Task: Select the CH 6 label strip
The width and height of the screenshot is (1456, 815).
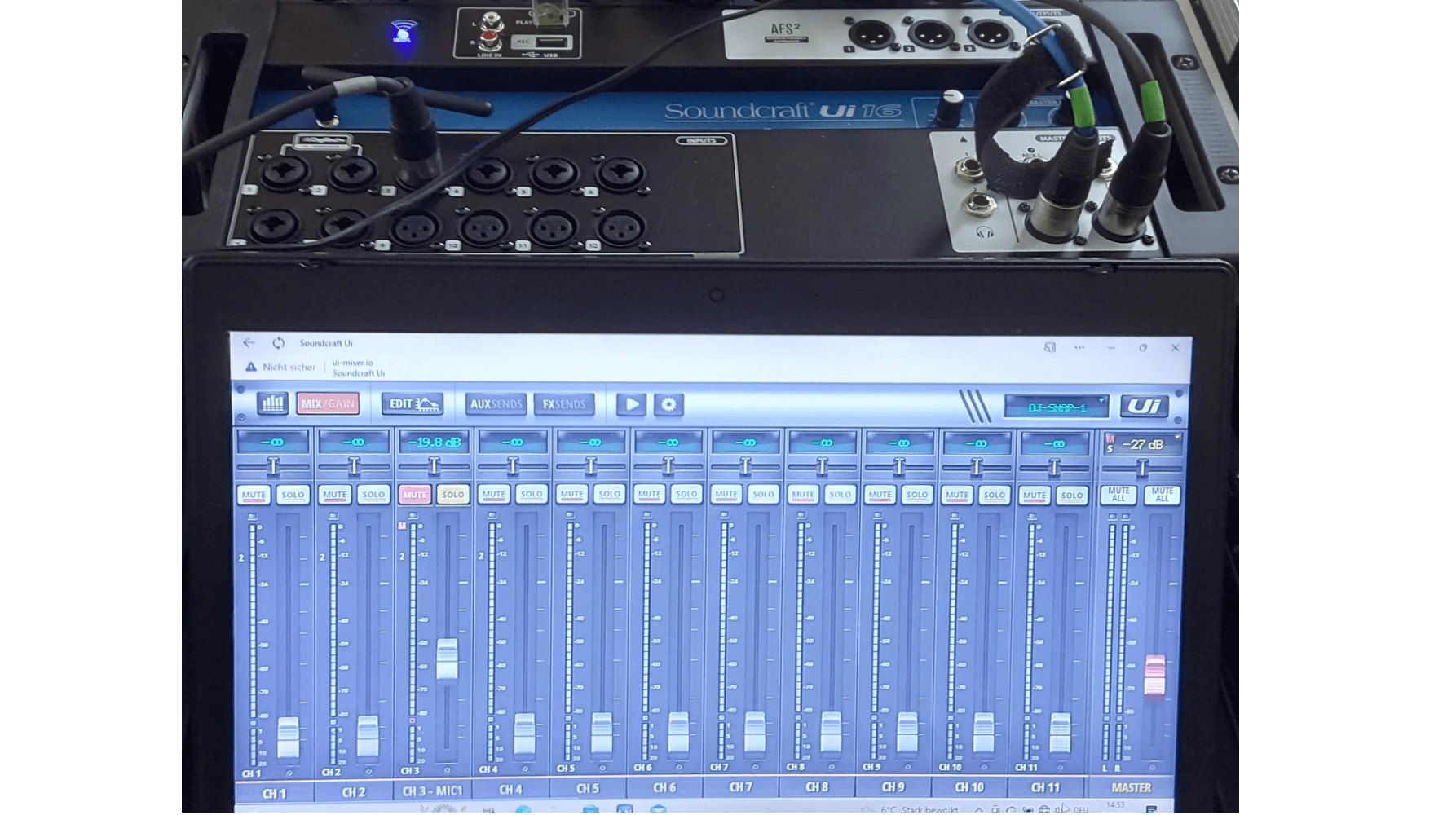Action: pyautogui.click(x=664, y=788)
